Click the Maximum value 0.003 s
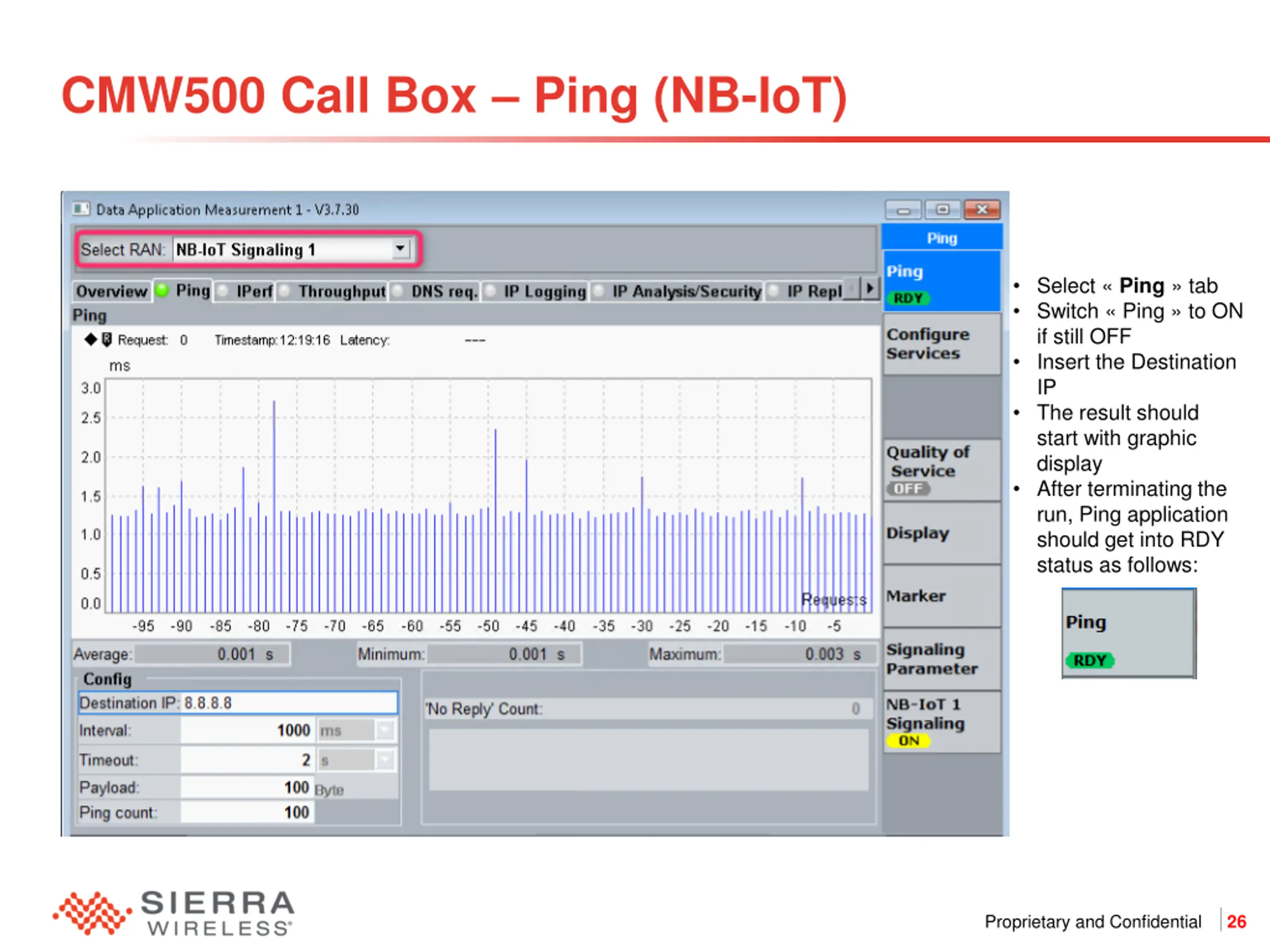The width and height of the screenshot is (1270, 952). point(799,654)
